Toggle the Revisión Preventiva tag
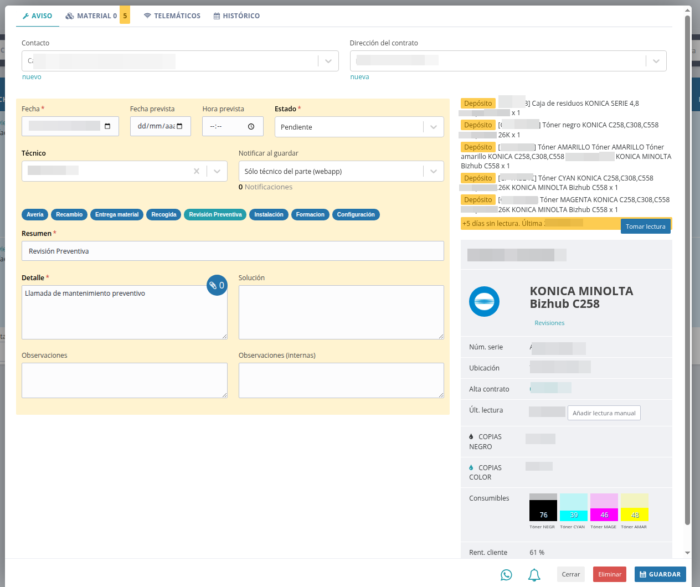The image size is (700, 587). tap(215, 215)
